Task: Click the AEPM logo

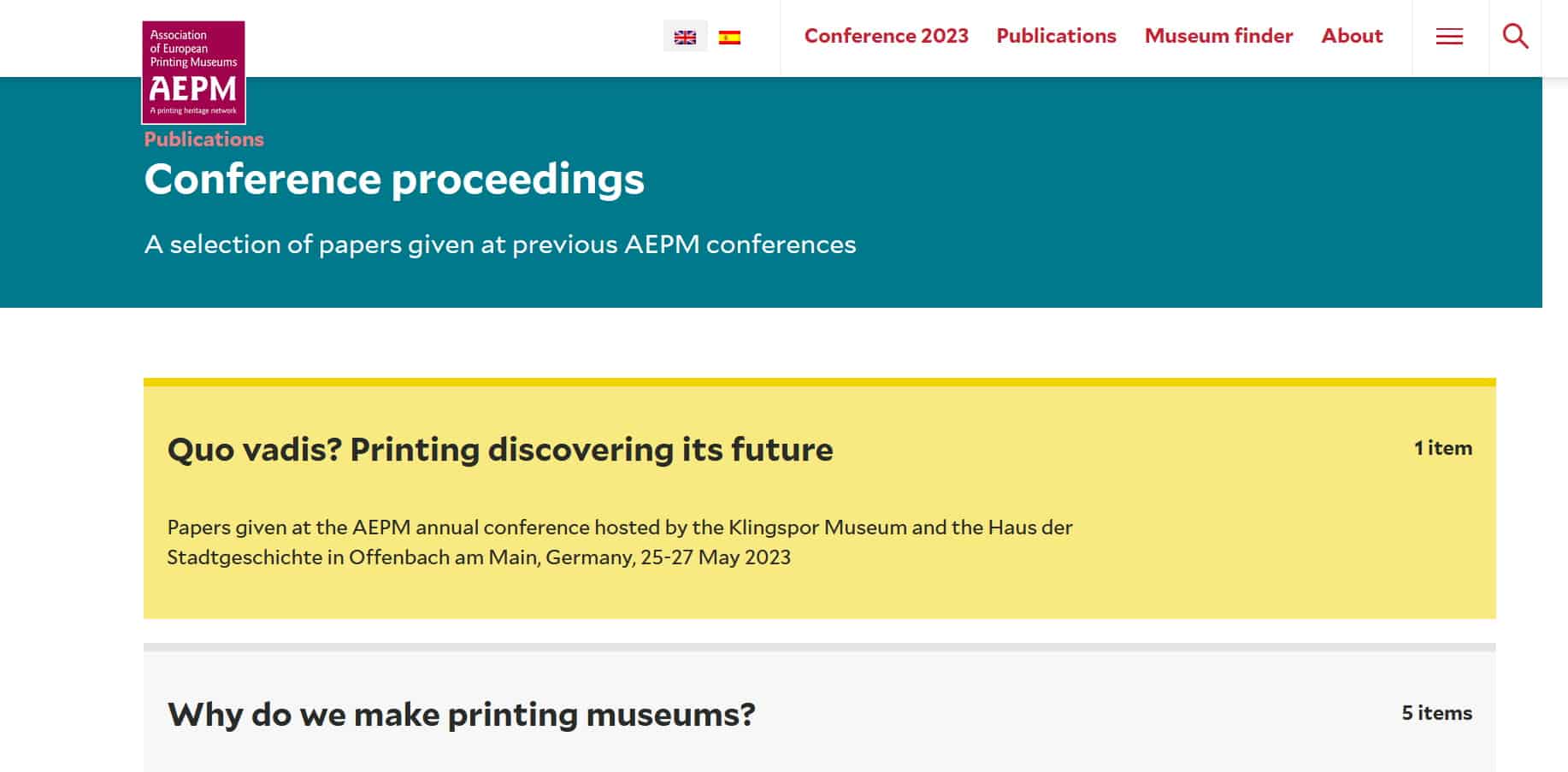Action: pyautogui.click(x=193, y=73)
